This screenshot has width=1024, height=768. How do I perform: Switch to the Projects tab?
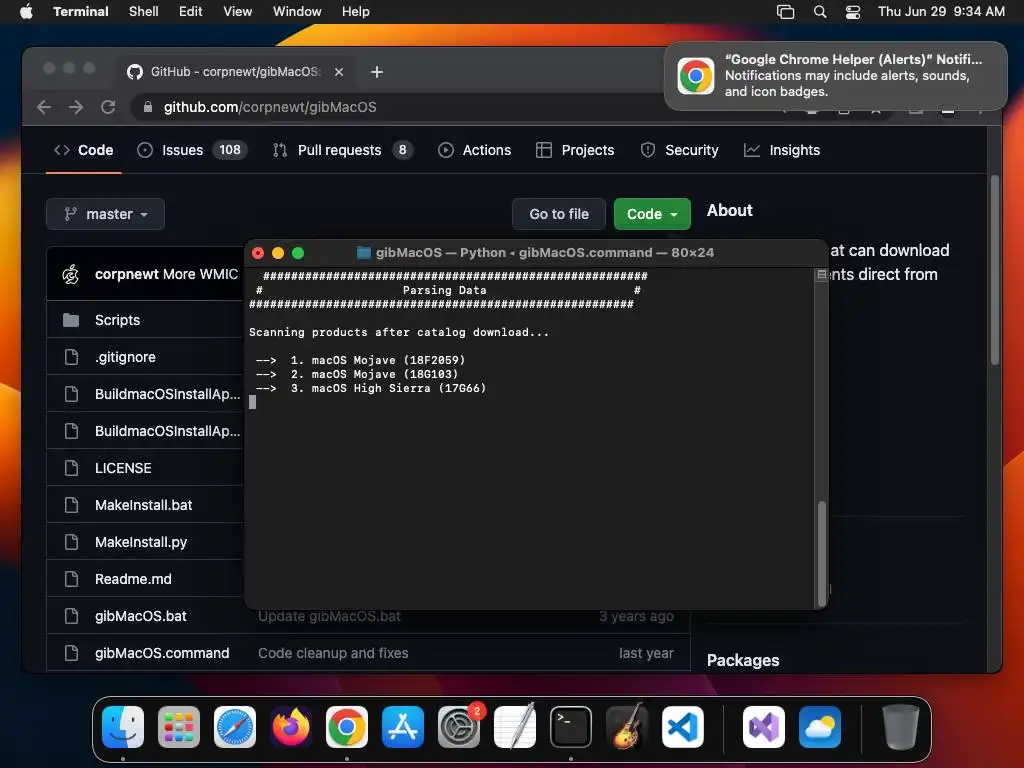pyautogui.click(x=575, y=150)
